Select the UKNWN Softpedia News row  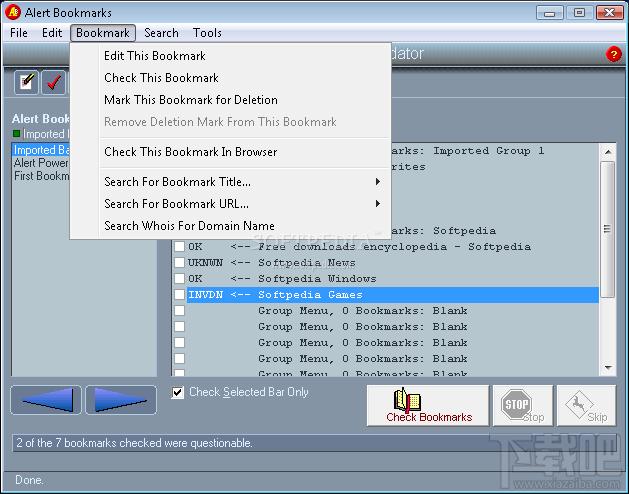pyautogui.click(x=393, y=262)
